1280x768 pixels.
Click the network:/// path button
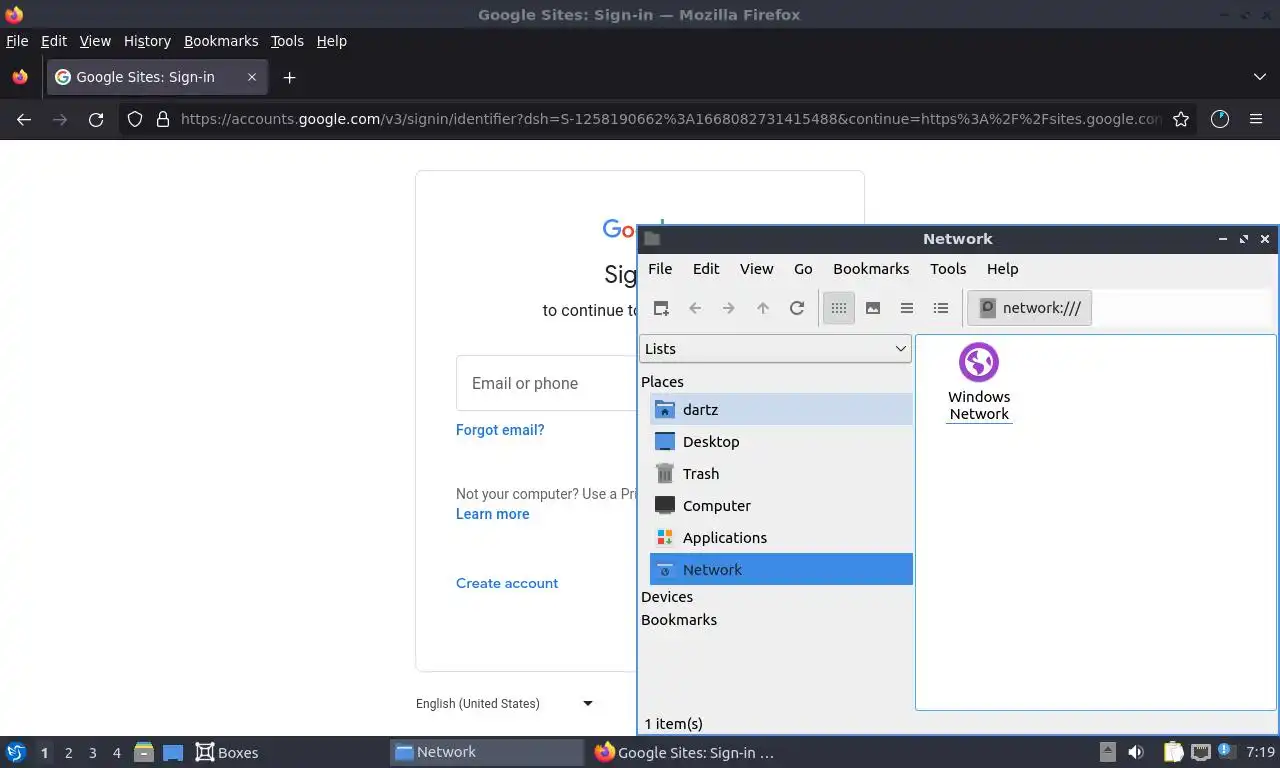1030,308
